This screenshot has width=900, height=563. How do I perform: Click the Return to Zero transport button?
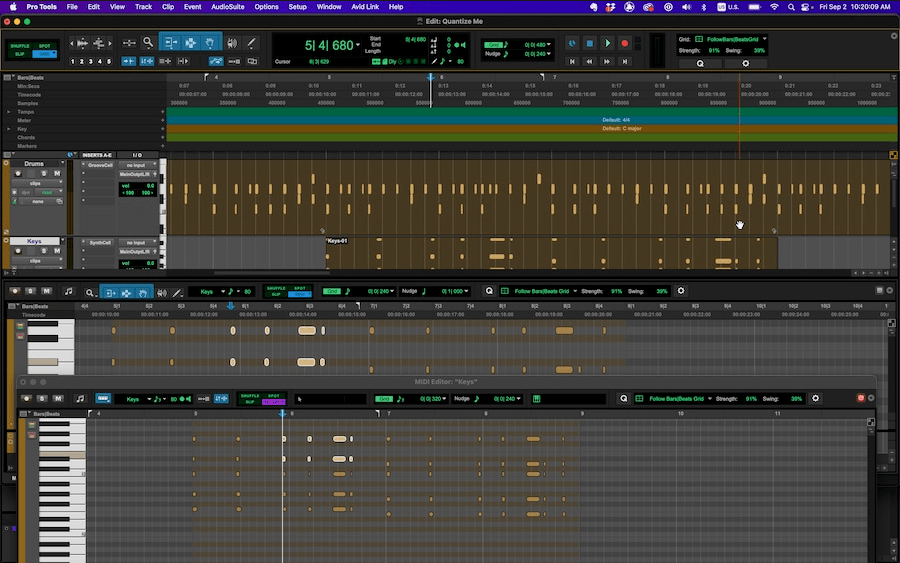point(572,61)
